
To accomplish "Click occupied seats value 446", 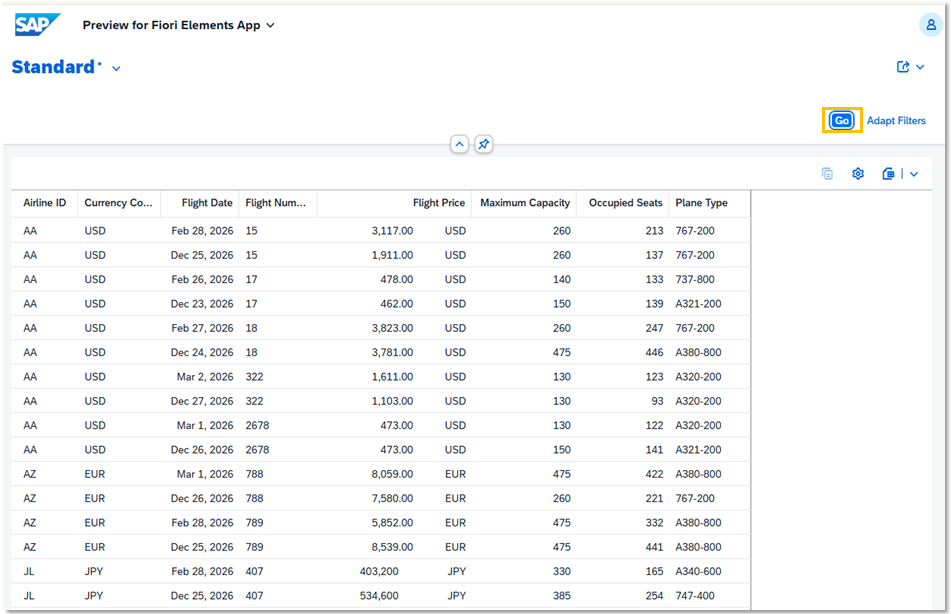I will pos(654,352).
